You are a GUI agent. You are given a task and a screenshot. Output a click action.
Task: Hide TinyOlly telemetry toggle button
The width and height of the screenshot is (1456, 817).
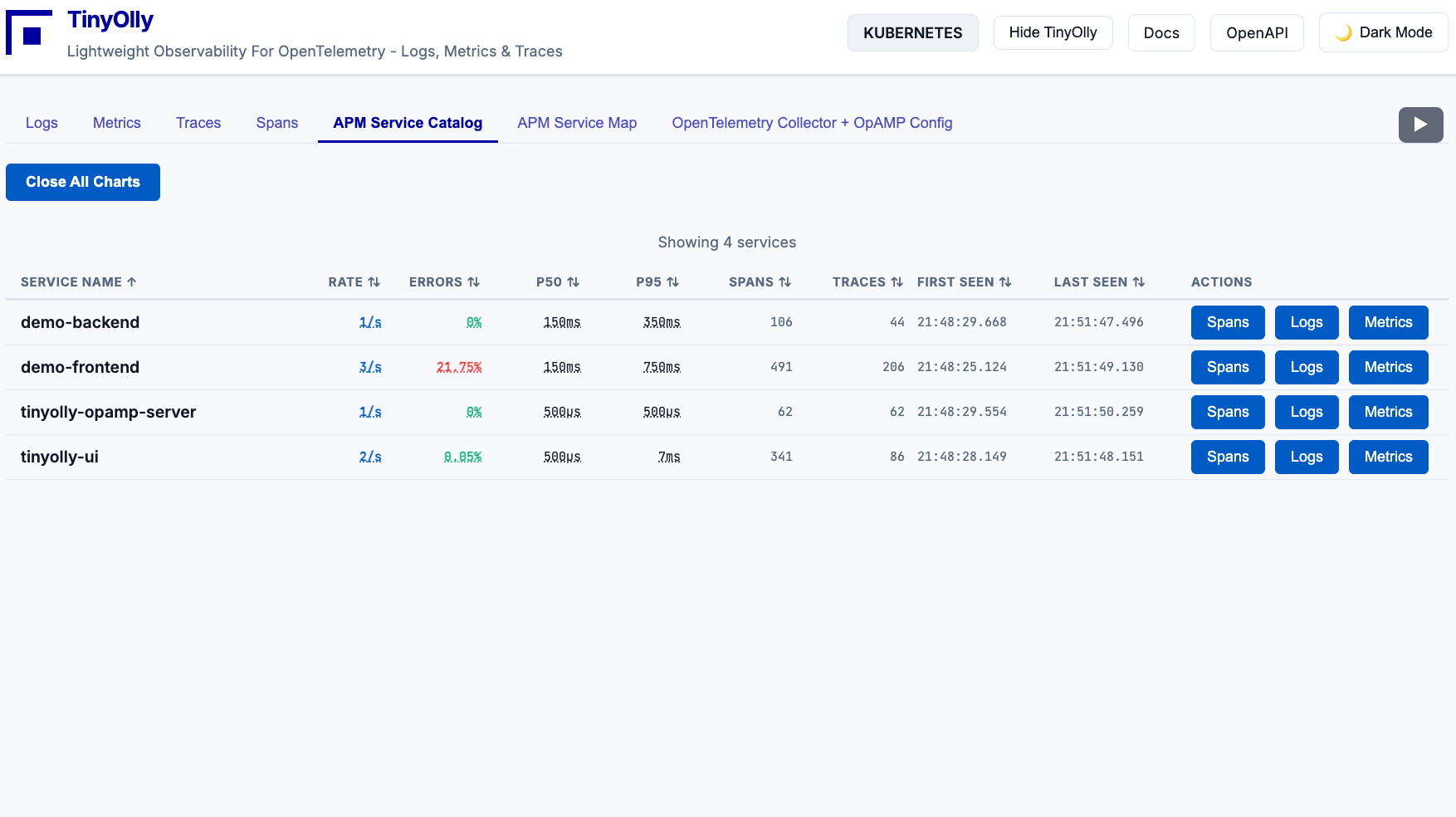[1053, 33]
